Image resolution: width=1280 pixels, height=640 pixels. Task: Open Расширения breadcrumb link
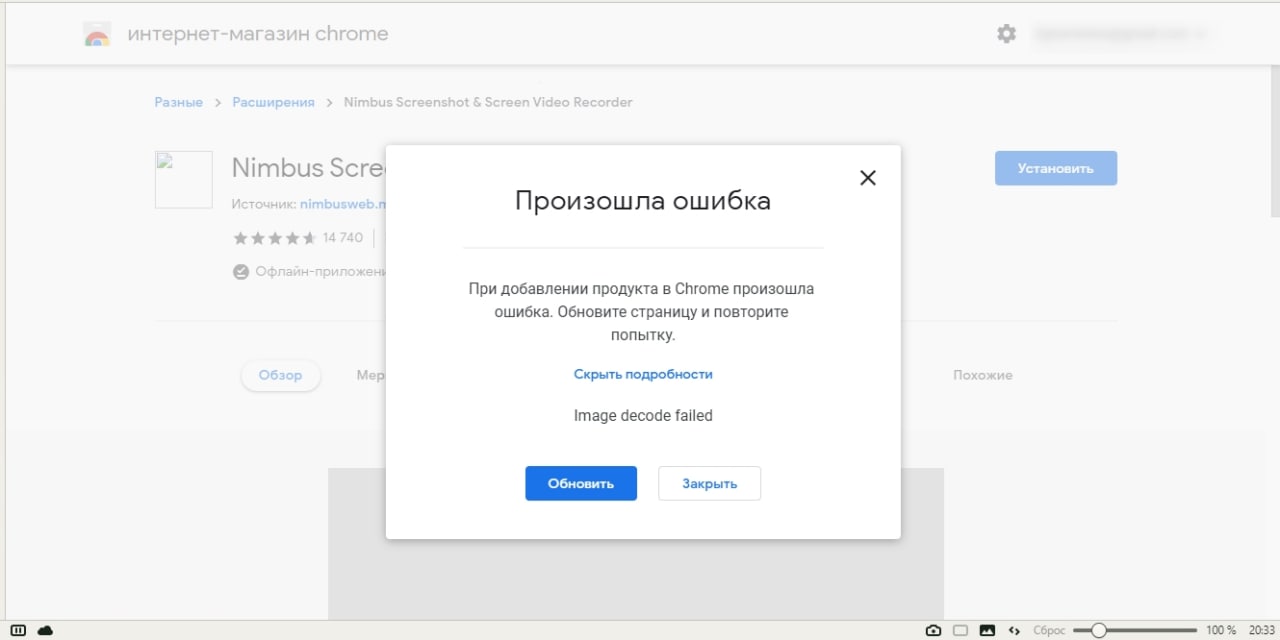click(273, 102)
